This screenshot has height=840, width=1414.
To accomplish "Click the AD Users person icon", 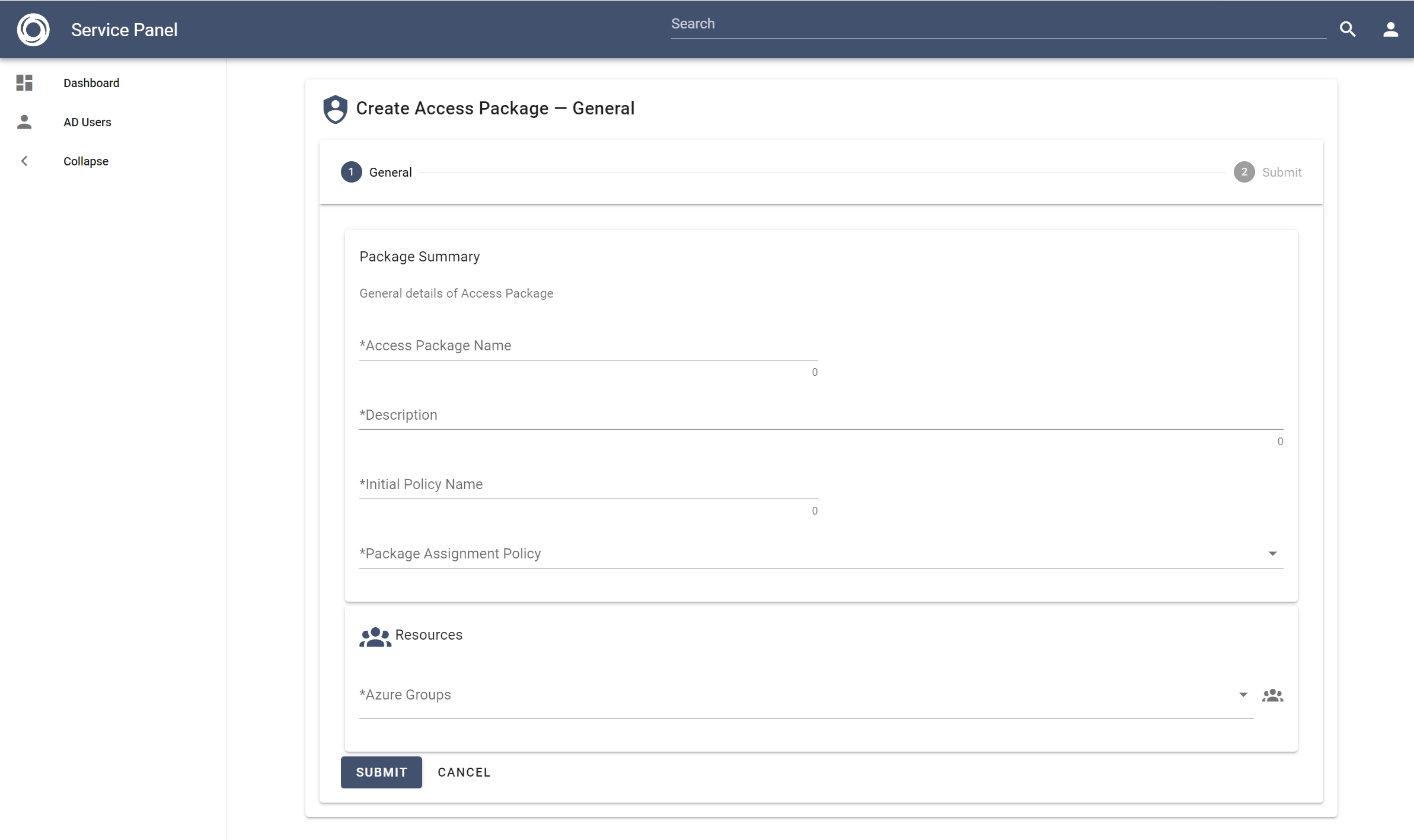I will click(x=24, y=122).
